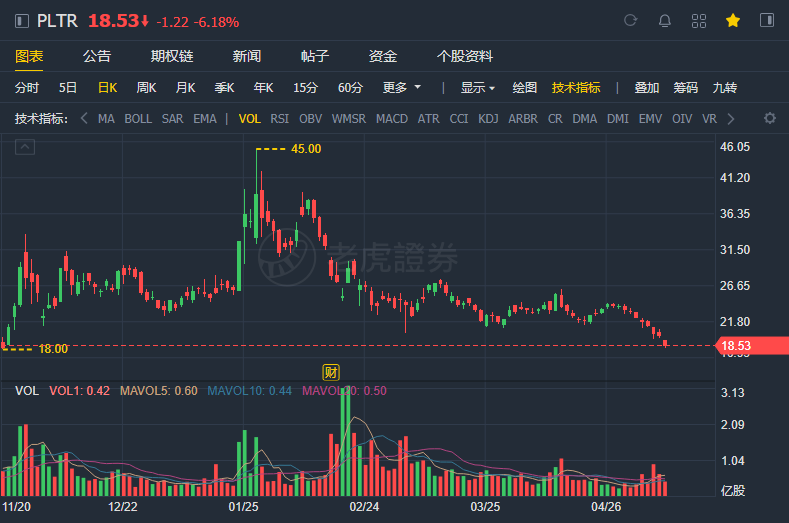This screenshot has height=523, width=789.
Task: Enable the SAR indicator
Action: [x=172, y=119]
